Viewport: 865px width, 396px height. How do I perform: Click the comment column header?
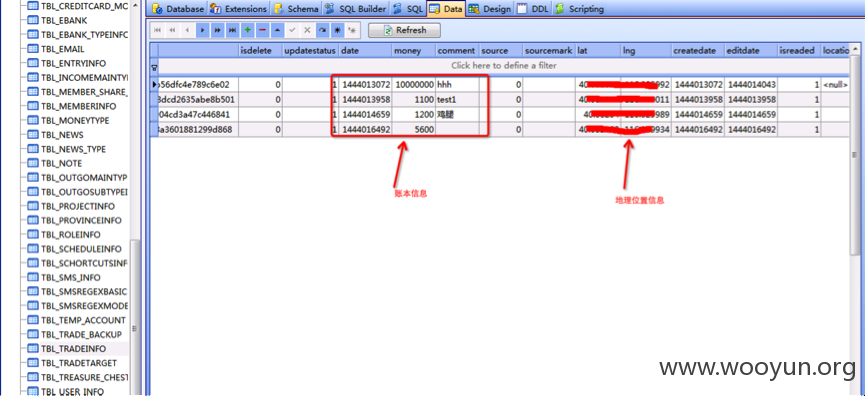click(457, 50)
